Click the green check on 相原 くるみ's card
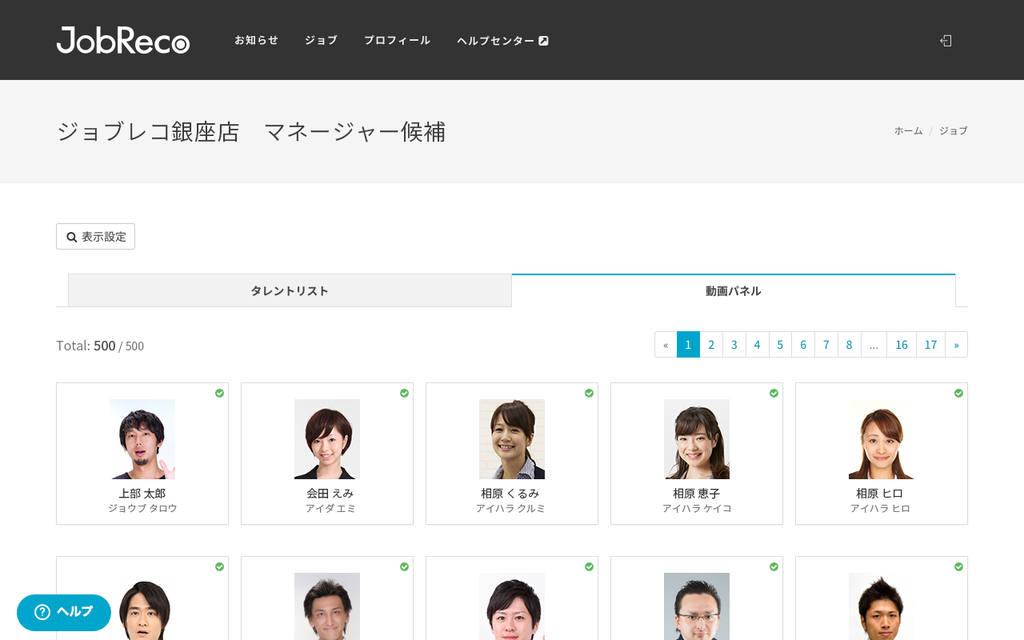The image size is (1024, 640). pos(589,393)
